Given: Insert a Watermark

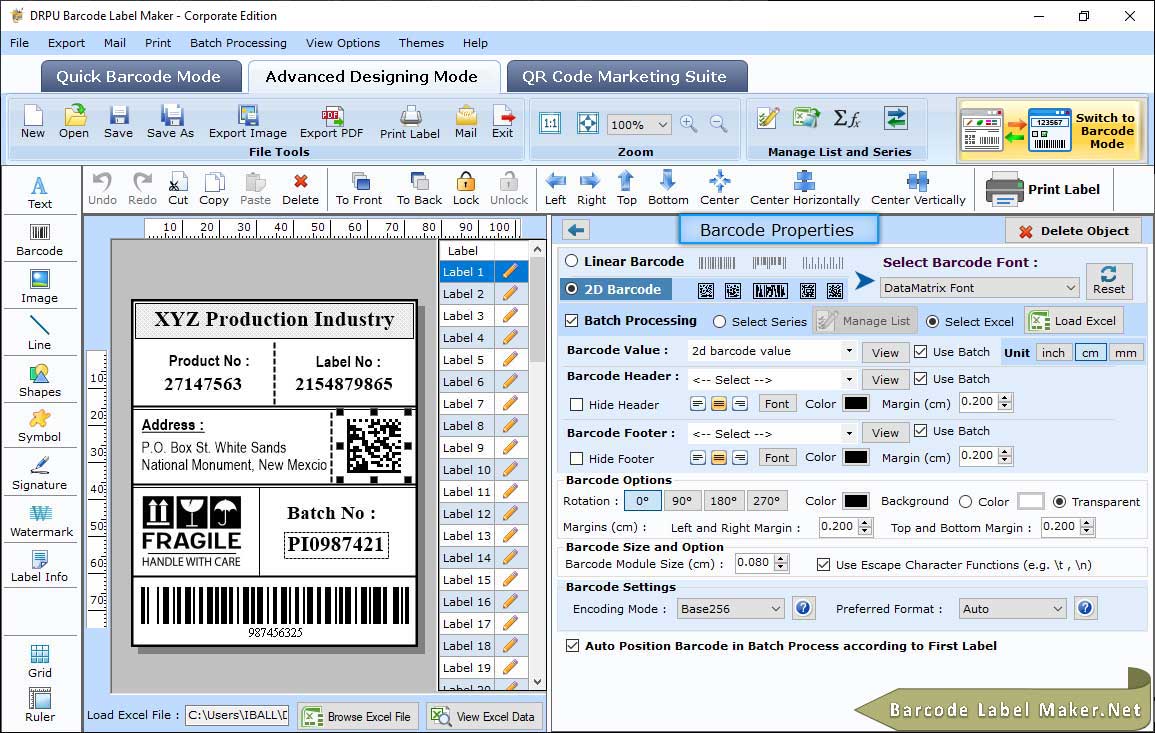Looking at the screenshot, I should (41, 521).
